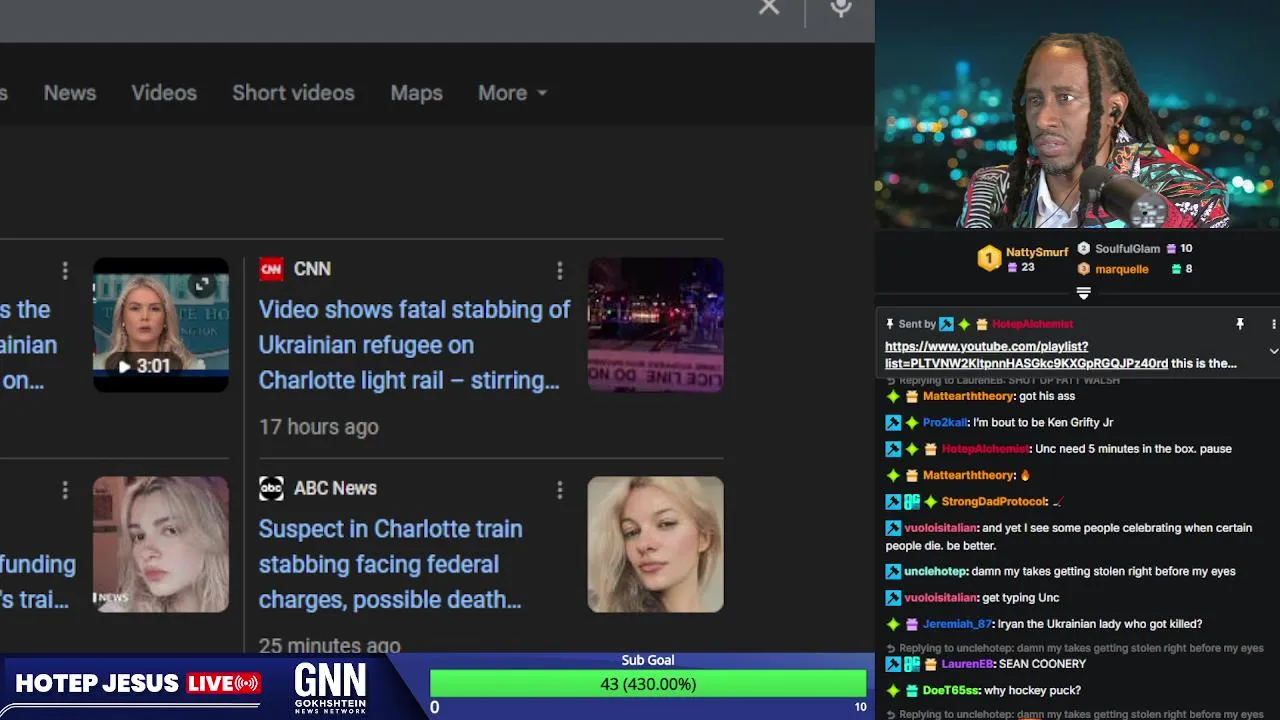
Task: Click the green gift icon beside marquelle's 8
Action: 1176,269
